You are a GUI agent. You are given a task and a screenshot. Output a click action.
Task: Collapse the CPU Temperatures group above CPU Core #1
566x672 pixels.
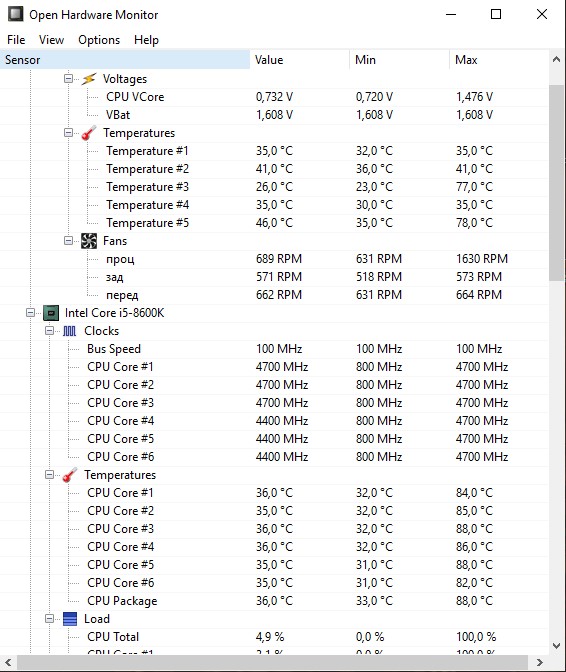point(49,474)
